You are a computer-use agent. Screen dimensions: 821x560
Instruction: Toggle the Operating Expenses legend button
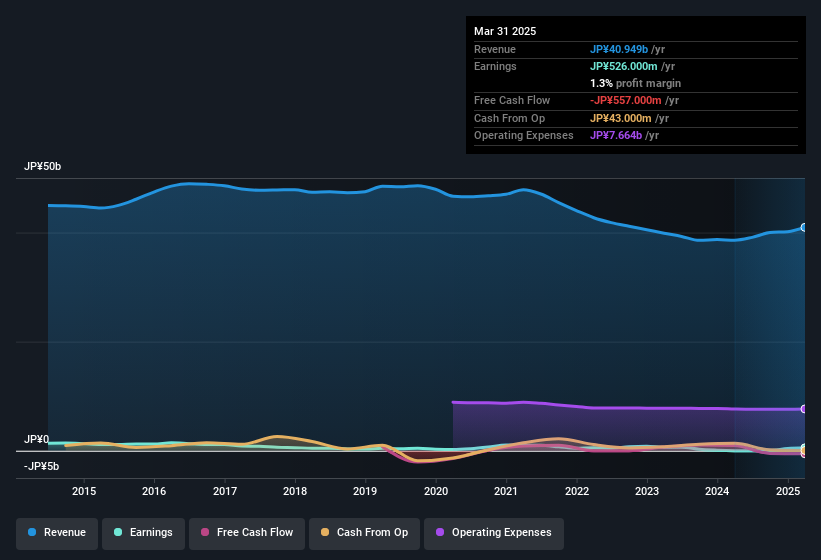tap(493, 533)
